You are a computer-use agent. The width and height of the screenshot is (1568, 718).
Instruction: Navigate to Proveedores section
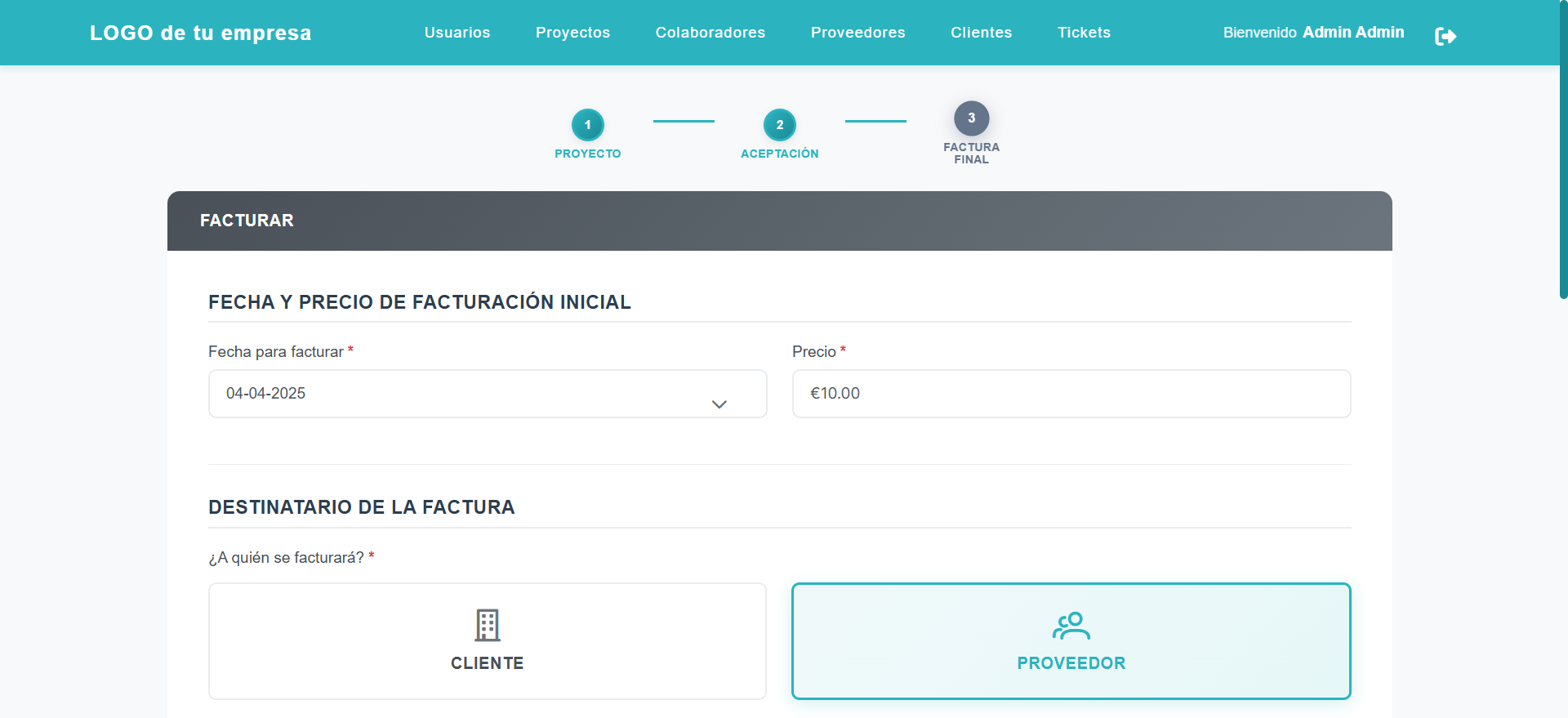[x=857, y=33]
